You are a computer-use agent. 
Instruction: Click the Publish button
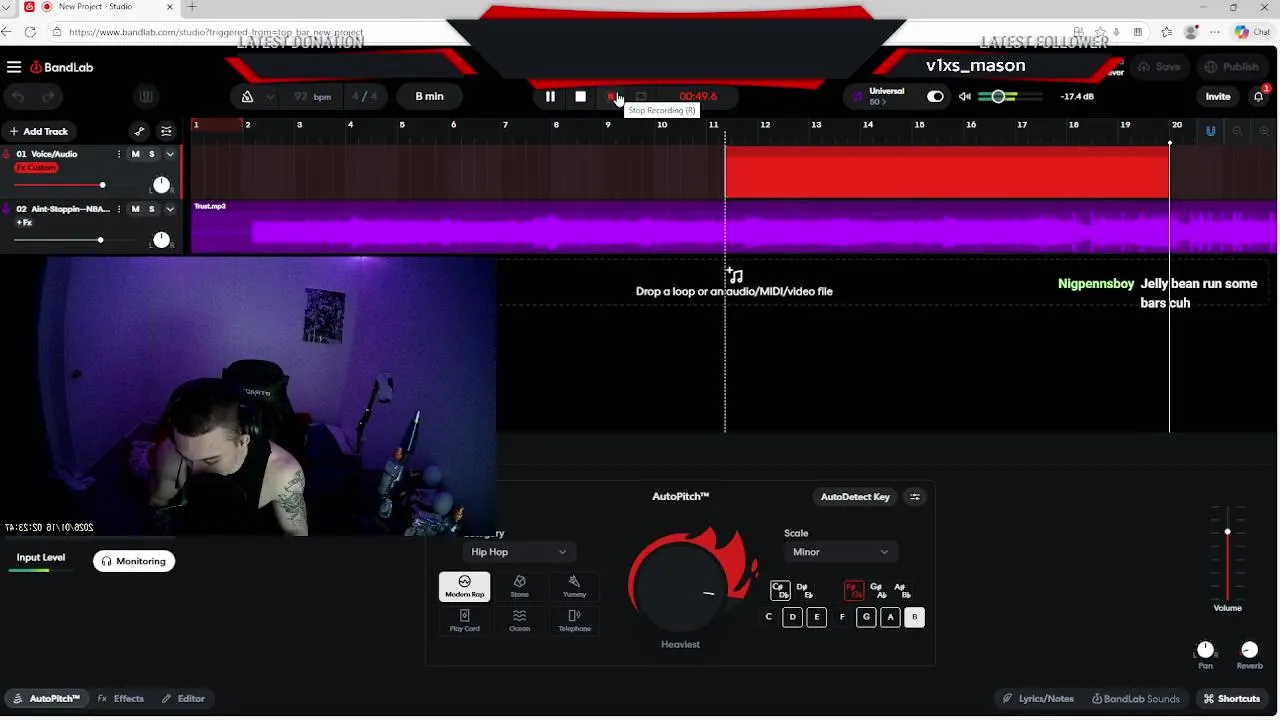1232,67
